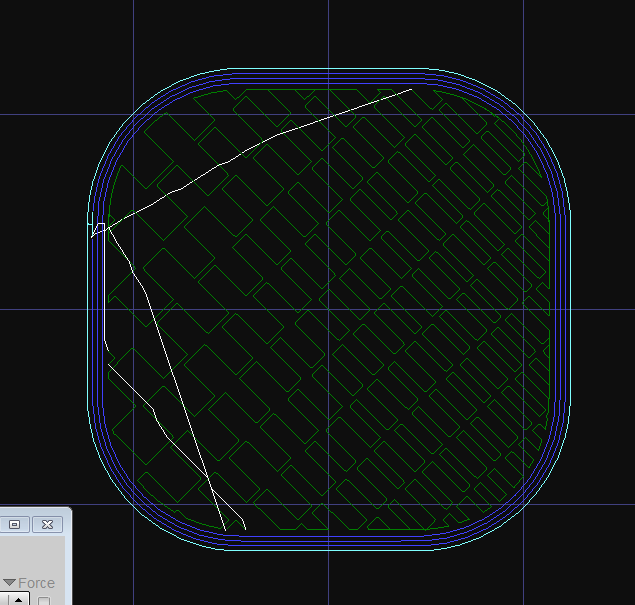Click the small white seam rectangle on the left perimeter
Viewport: 635px width, 605px height.
coord(100,227)
